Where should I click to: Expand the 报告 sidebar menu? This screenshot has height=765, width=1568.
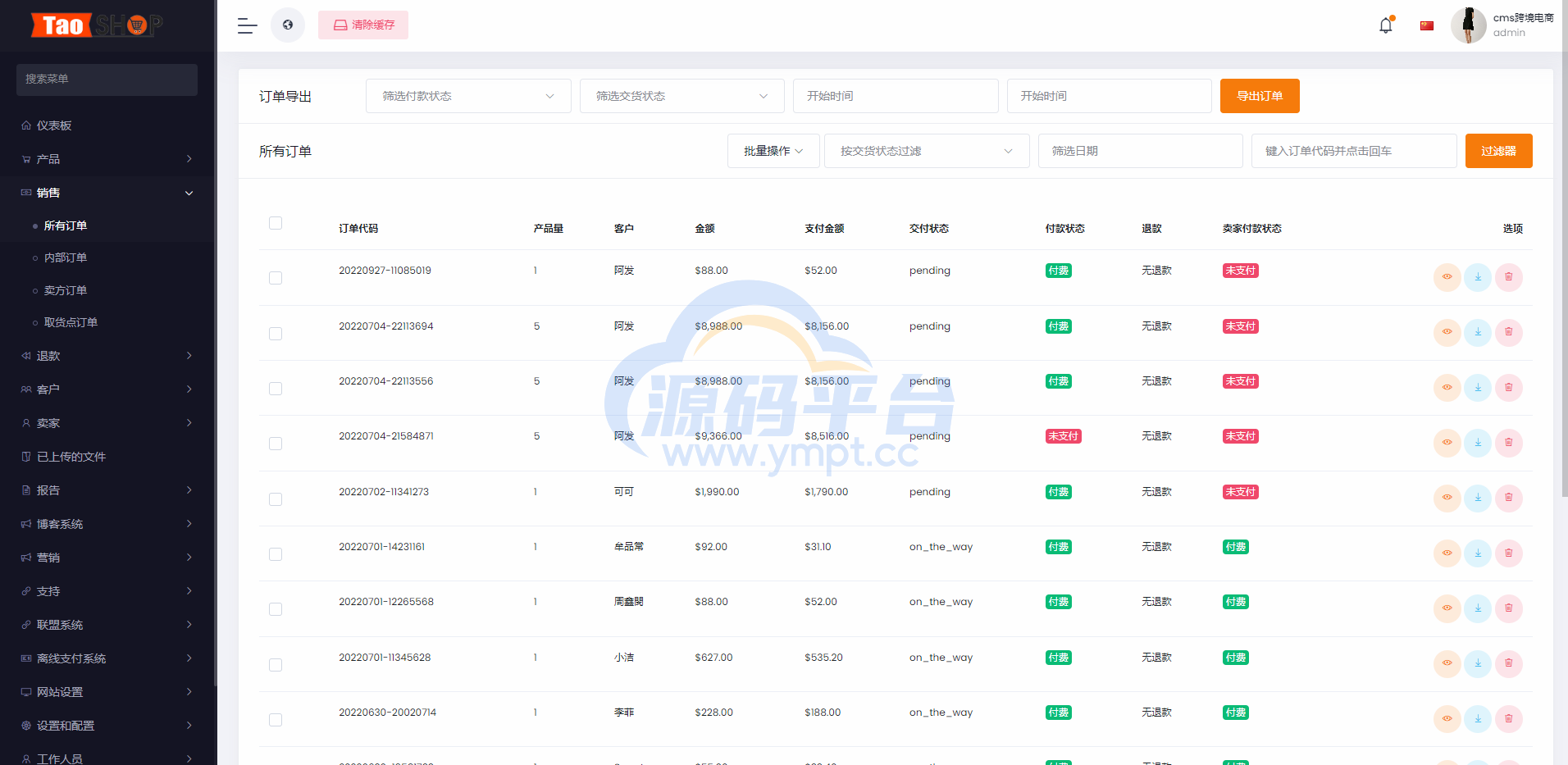coord(107,490)
